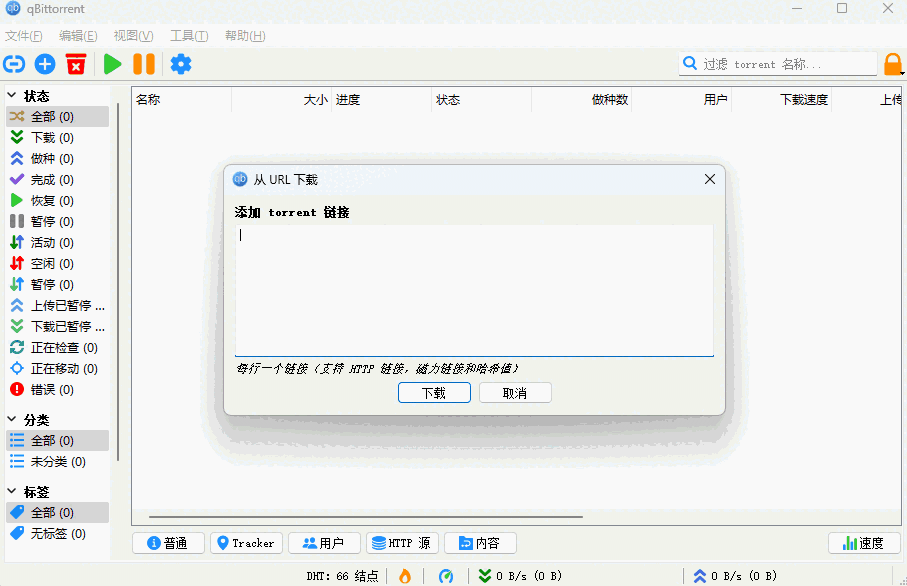This screenshot has height=586, width=907.
Task: Click the 取消 button to dismiss dialog
Action: [515, 392]
